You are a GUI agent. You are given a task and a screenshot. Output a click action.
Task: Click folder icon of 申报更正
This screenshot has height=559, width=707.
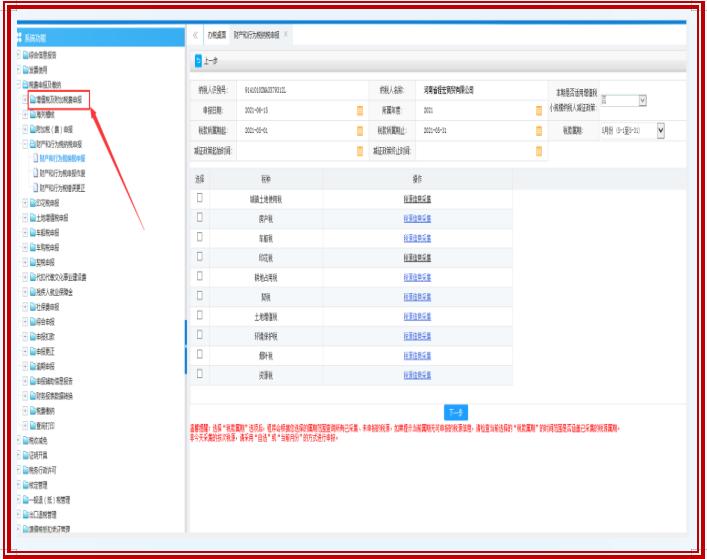pyautogui.click(x=32, y=351)
